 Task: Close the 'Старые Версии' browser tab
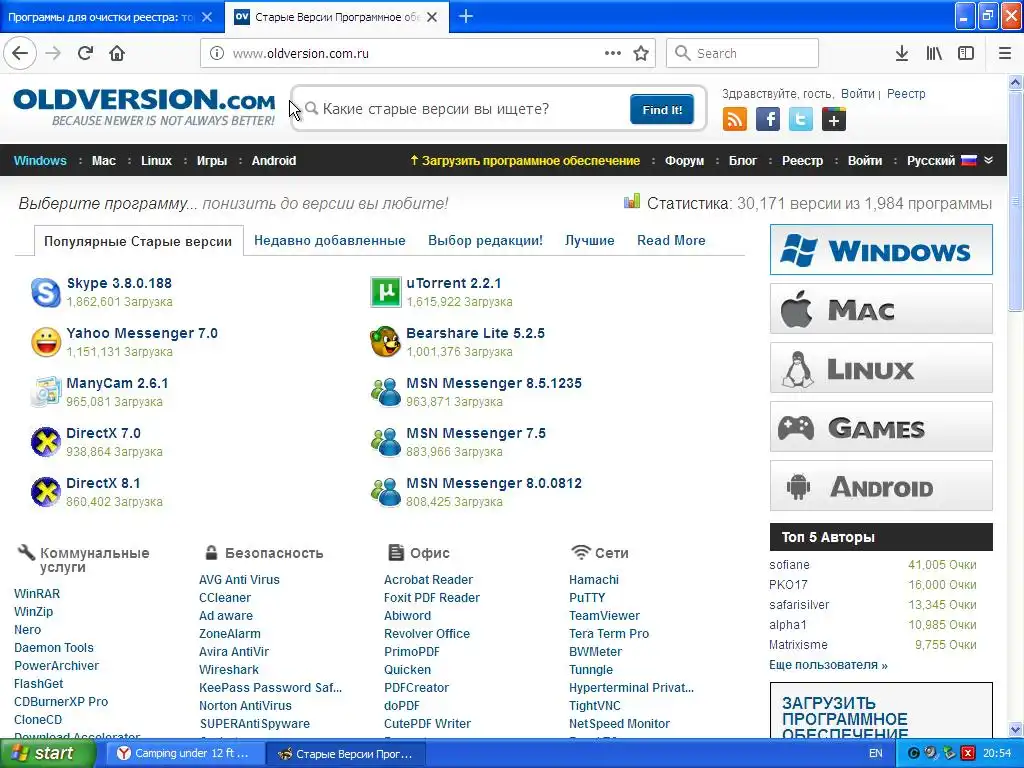(x=432, y=17)
